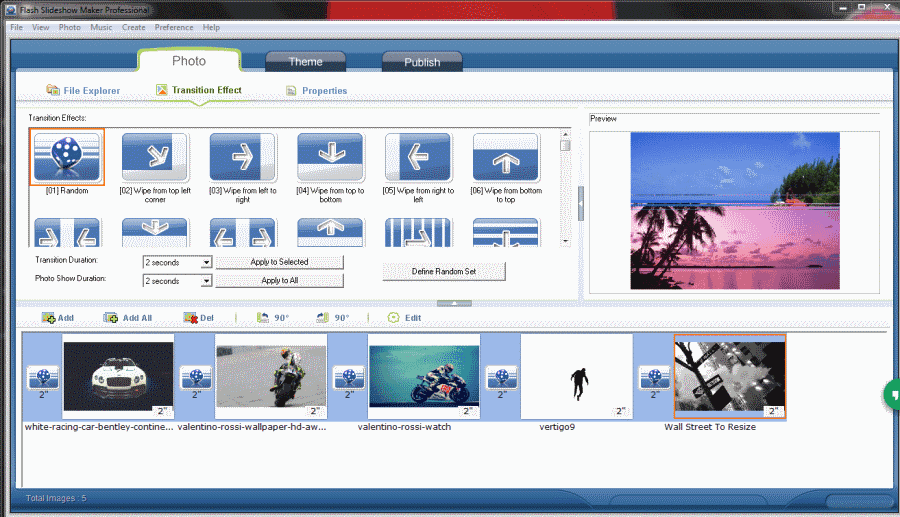The height and width of the screenshot is (517, 900).
Task: Open the Photo menu
Action: tap(69, 27)
